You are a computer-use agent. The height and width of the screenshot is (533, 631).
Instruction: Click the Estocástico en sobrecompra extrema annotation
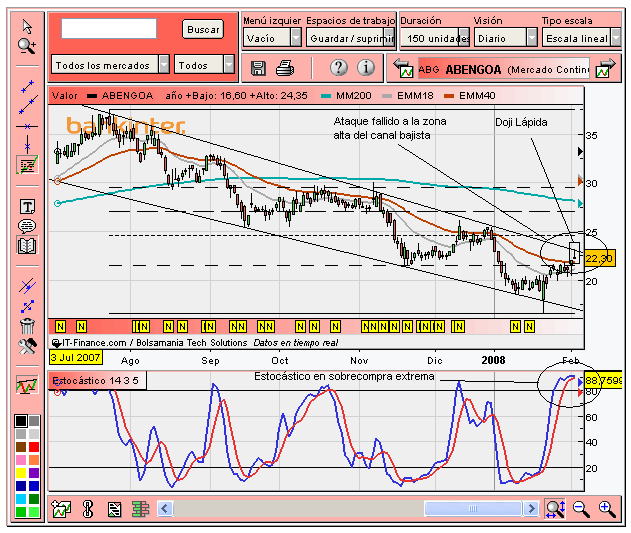[344, 376]
